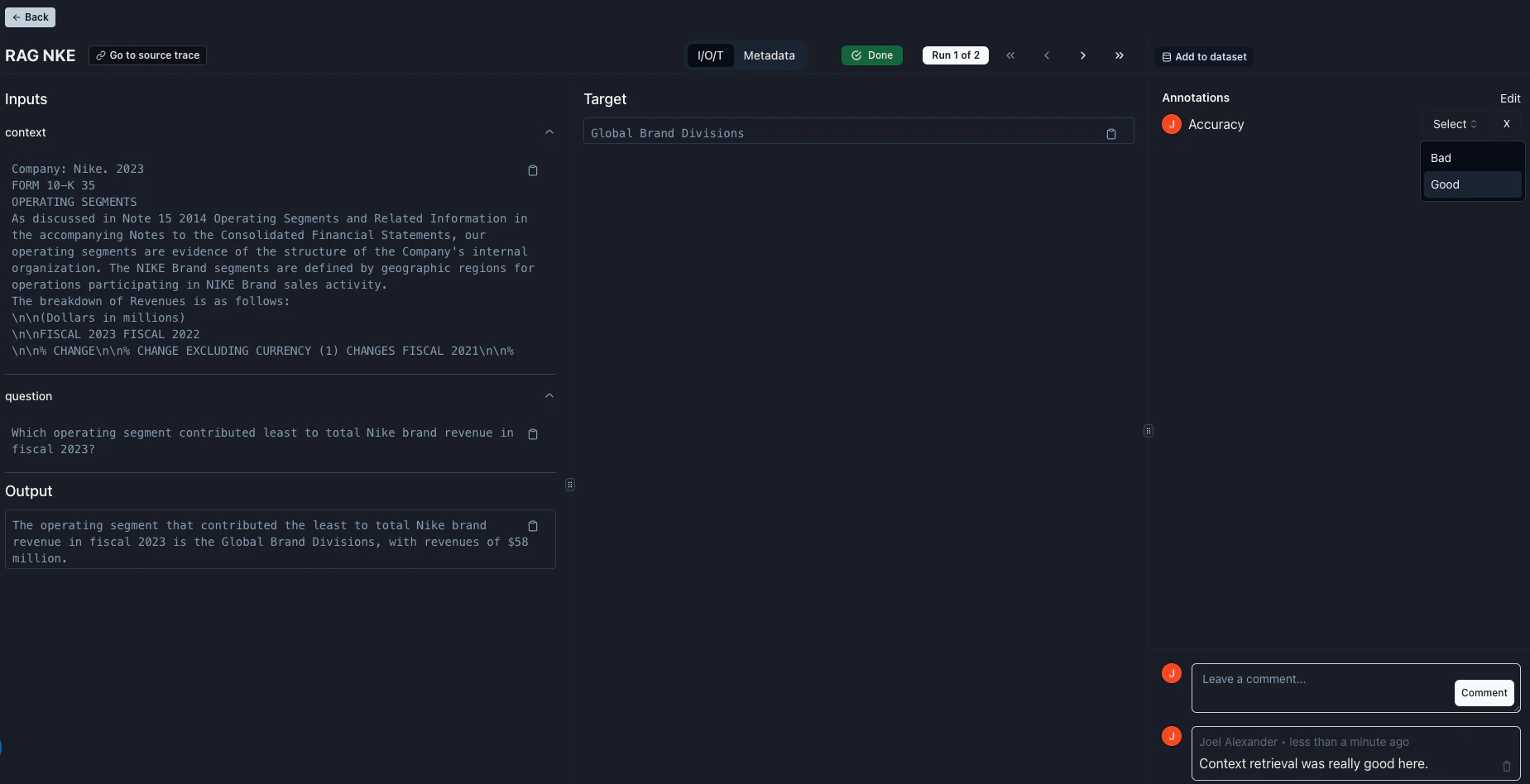Open the Accuracy Select dropdown
Screen dimensions: 1530x784
(1455, 124)
